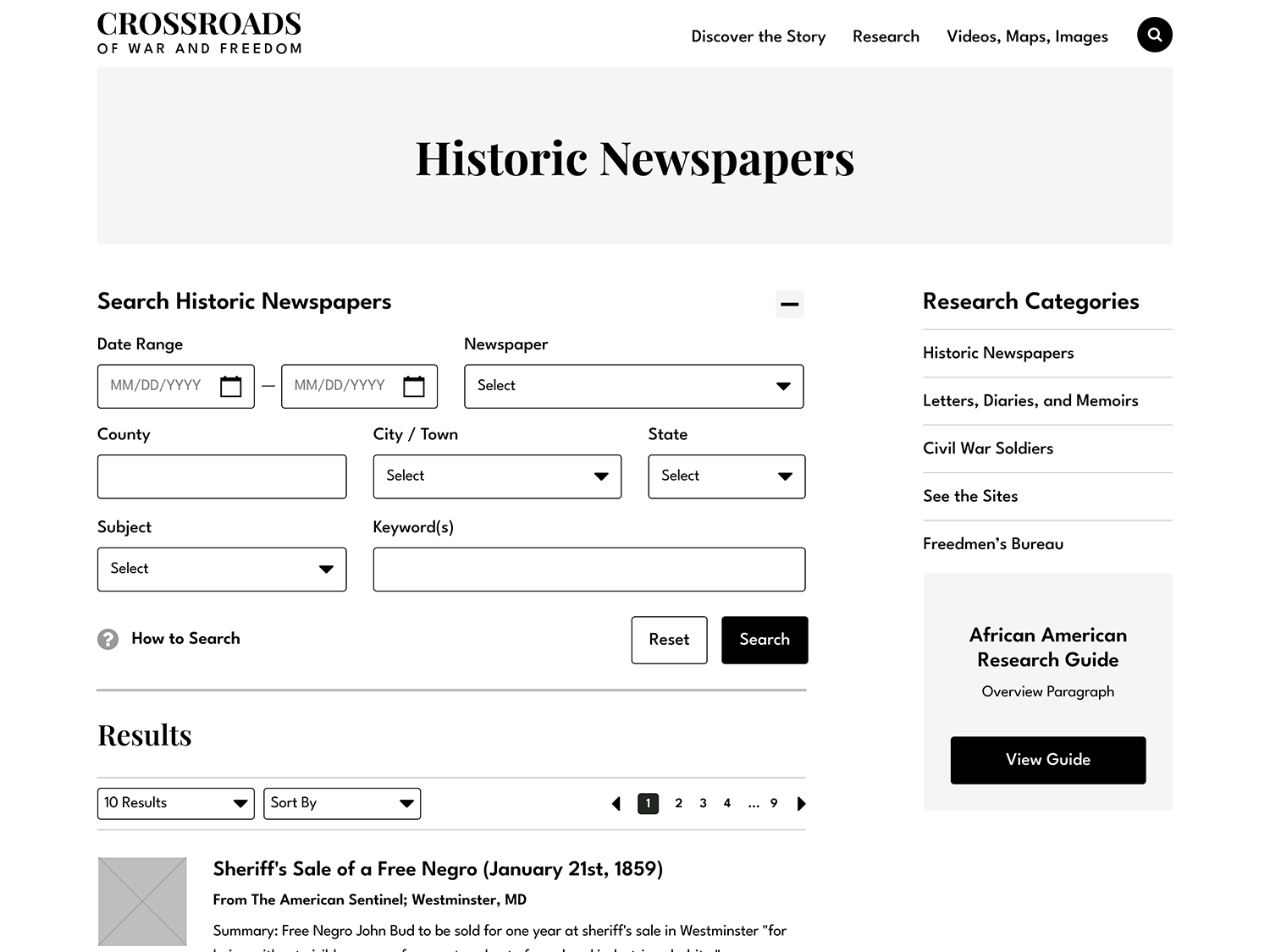
Task: Click the Sheriff's Sale result thumbnail
Action: 142,901
